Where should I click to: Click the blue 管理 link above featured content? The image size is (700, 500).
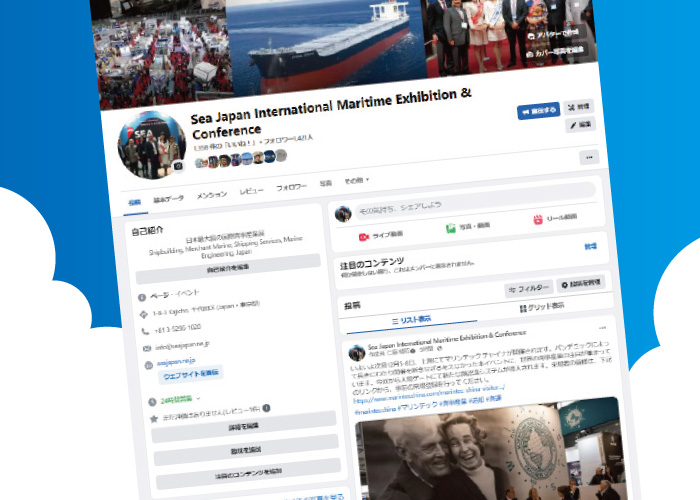coord(590,246)
